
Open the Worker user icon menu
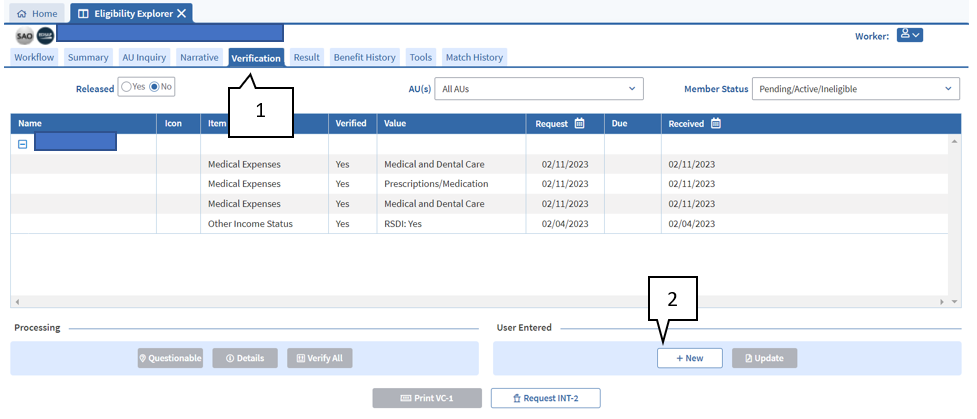pyautogui.click(x=910, y=36)
